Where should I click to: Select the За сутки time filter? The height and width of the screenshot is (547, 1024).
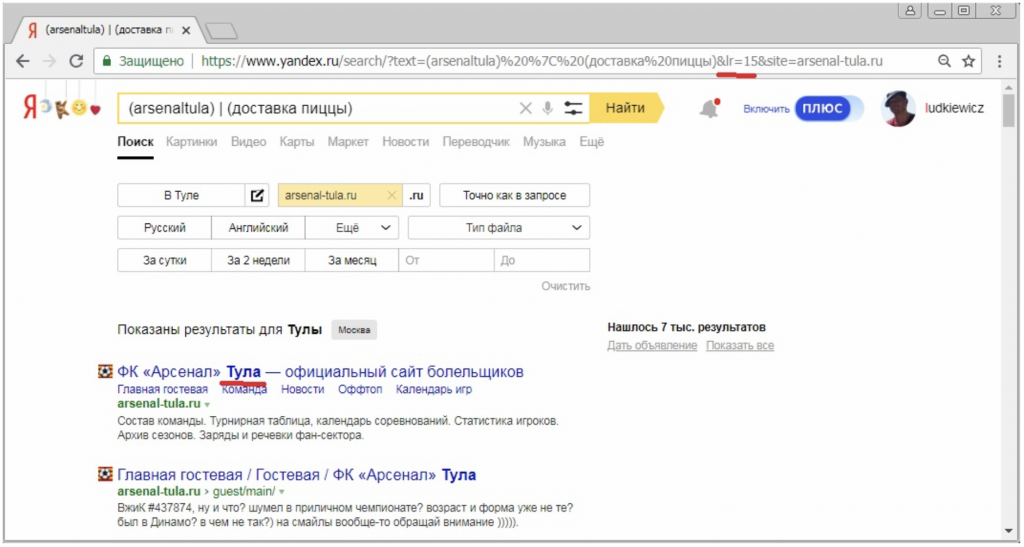point(165,260)
